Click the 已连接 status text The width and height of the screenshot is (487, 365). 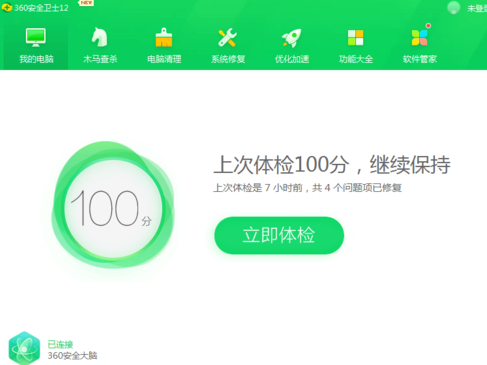(x=60, y=344)
